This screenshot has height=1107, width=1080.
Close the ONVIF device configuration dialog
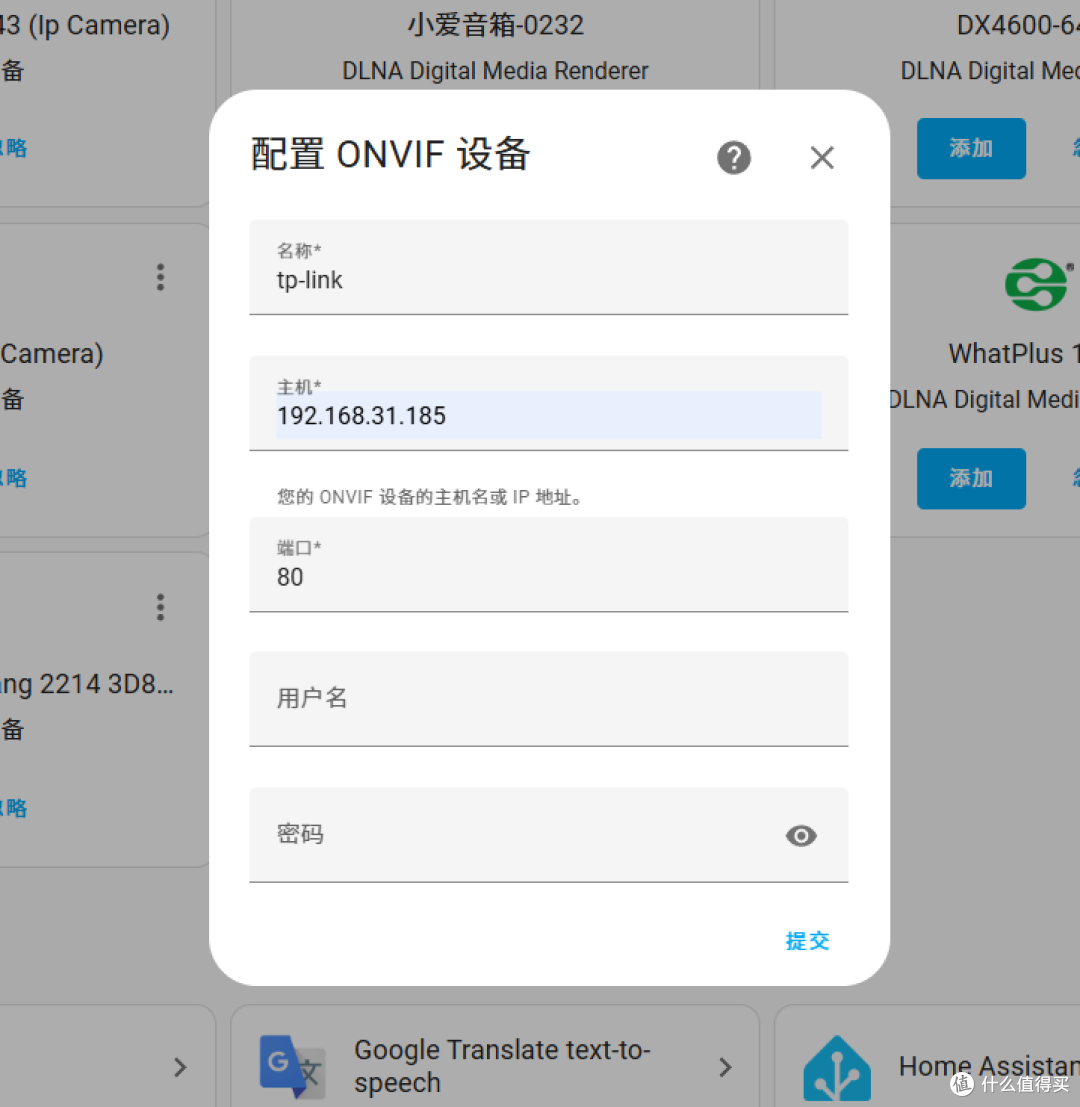click(822, 157)
